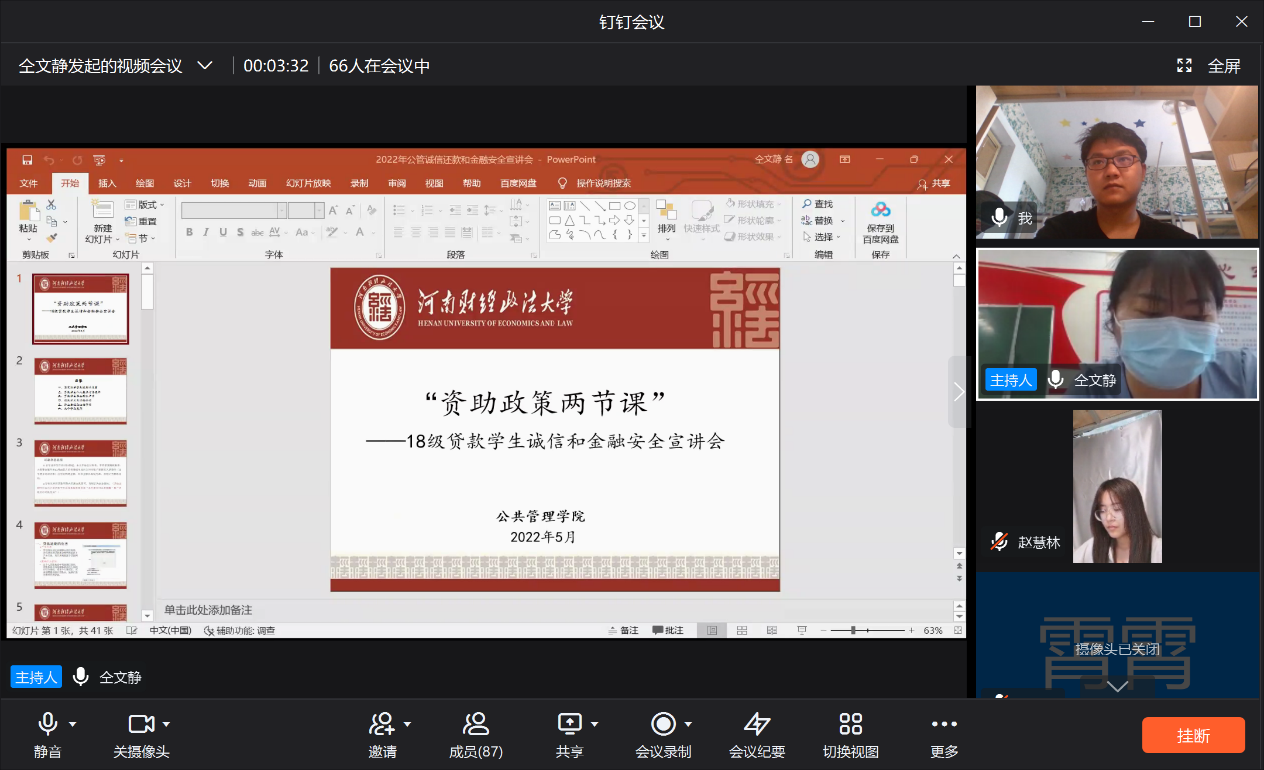Switch to PowerPoint 动画 tab
This screenshot has height=770, width=1264.
pos(258,183)
